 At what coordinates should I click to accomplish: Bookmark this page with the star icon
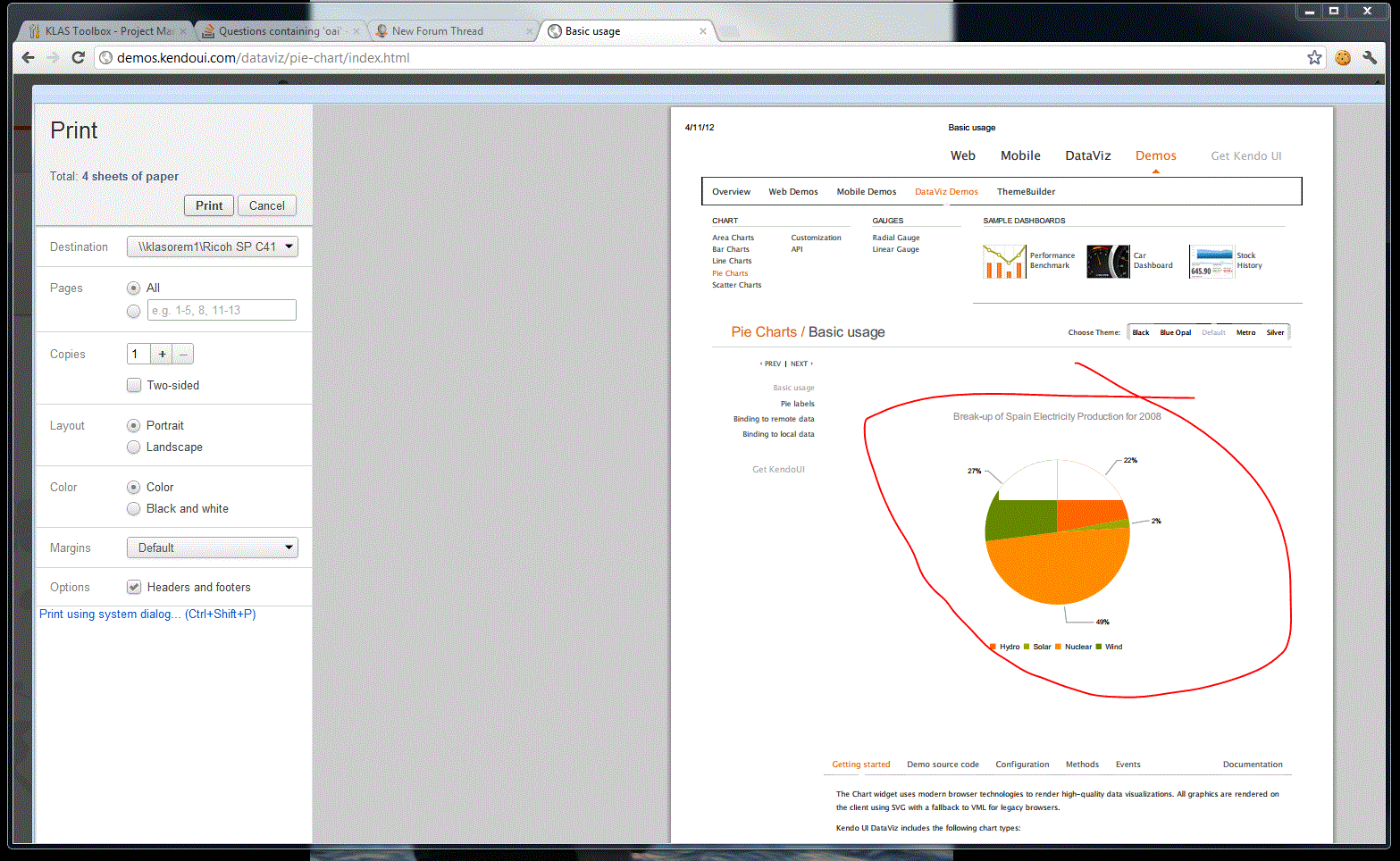click(1314, 57)
